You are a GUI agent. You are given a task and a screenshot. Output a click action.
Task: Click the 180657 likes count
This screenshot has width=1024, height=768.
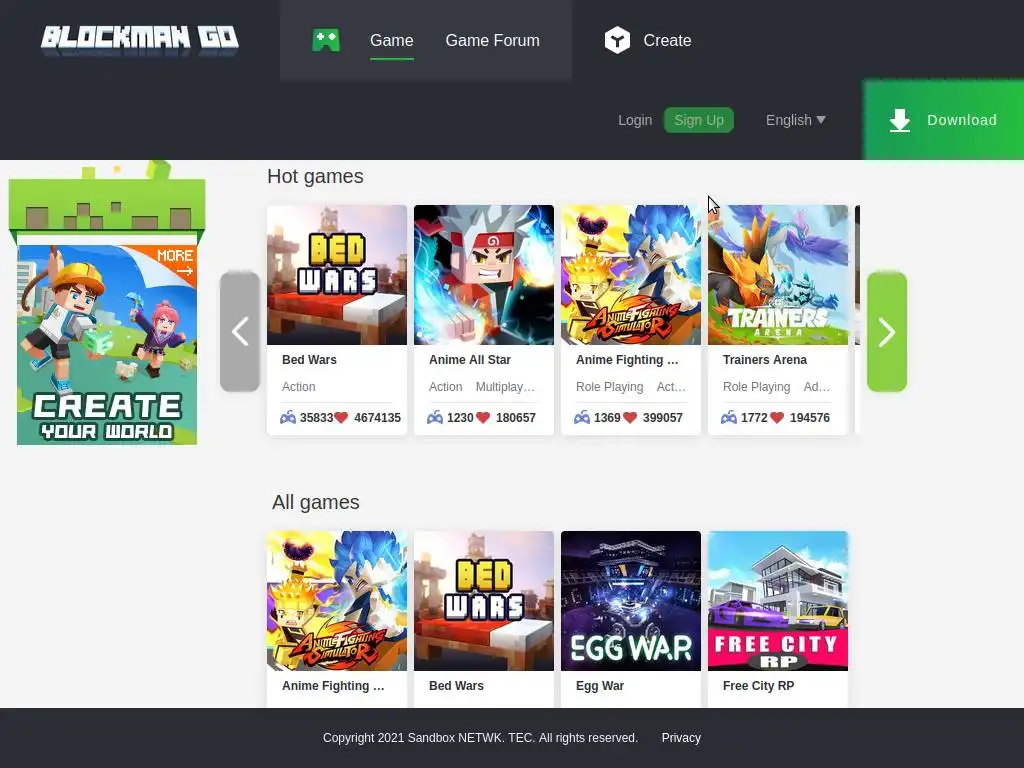tap(515, 418)
